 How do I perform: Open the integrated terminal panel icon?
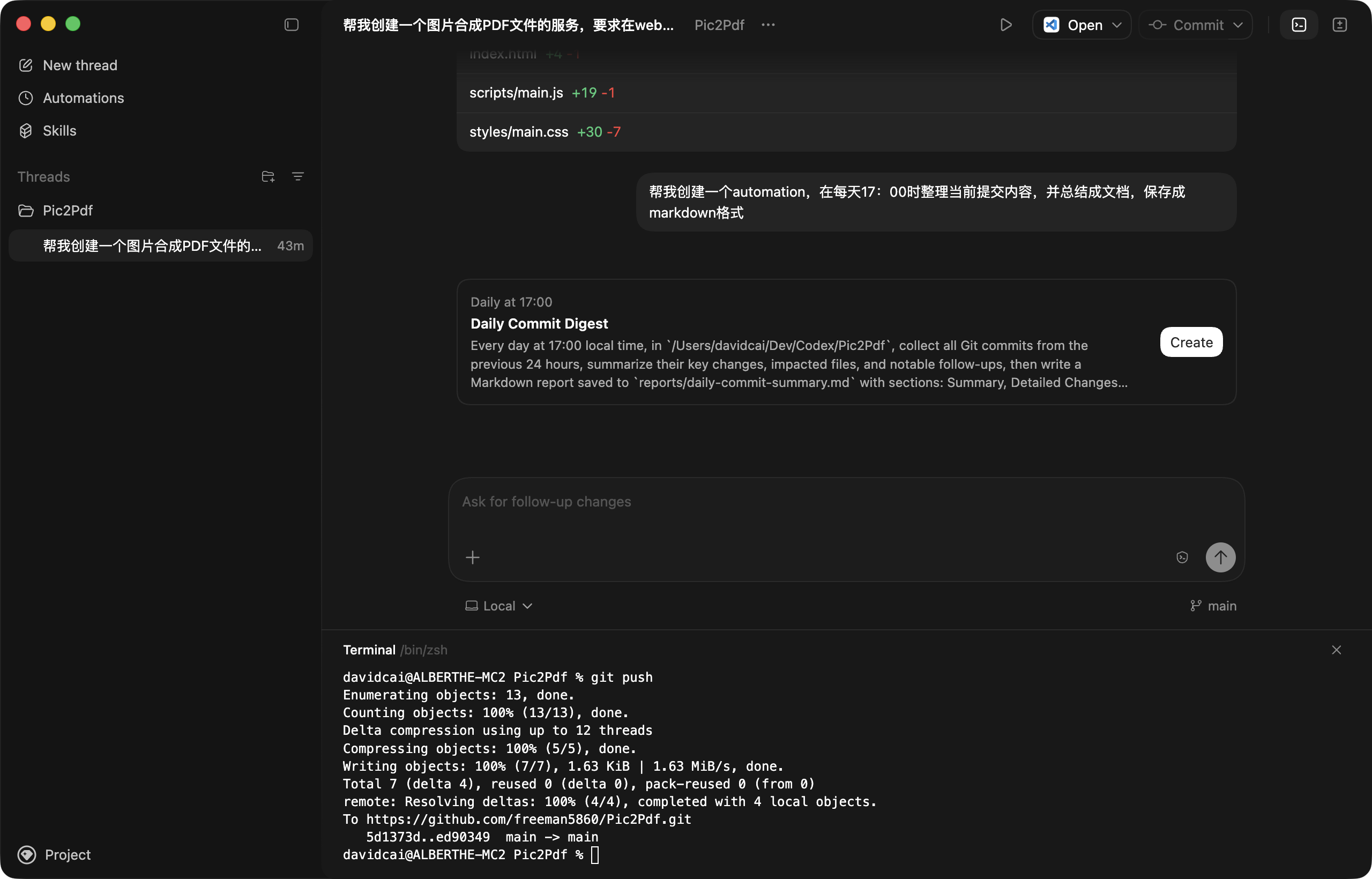1299,25
